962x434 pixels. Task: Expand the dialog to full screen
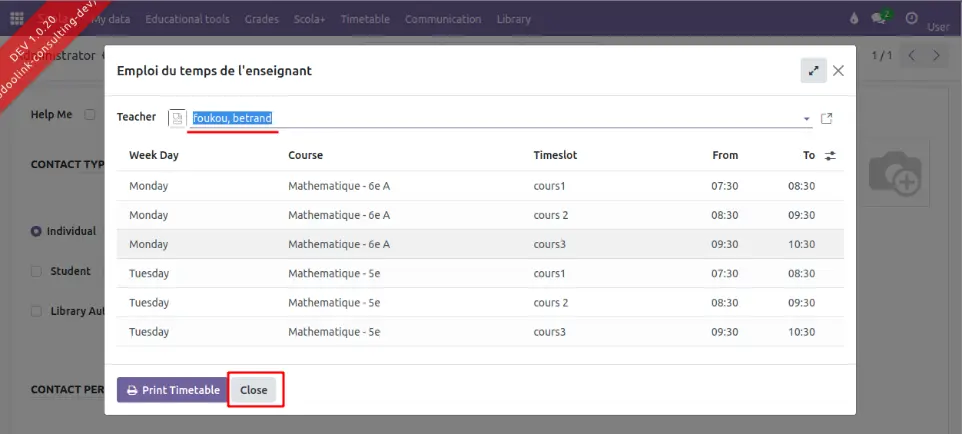tap(813, 71)
